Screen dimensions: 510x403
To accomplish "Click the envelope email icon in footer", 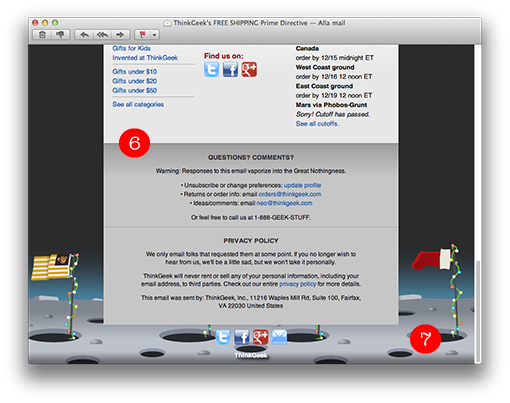I will pos(279,337).
